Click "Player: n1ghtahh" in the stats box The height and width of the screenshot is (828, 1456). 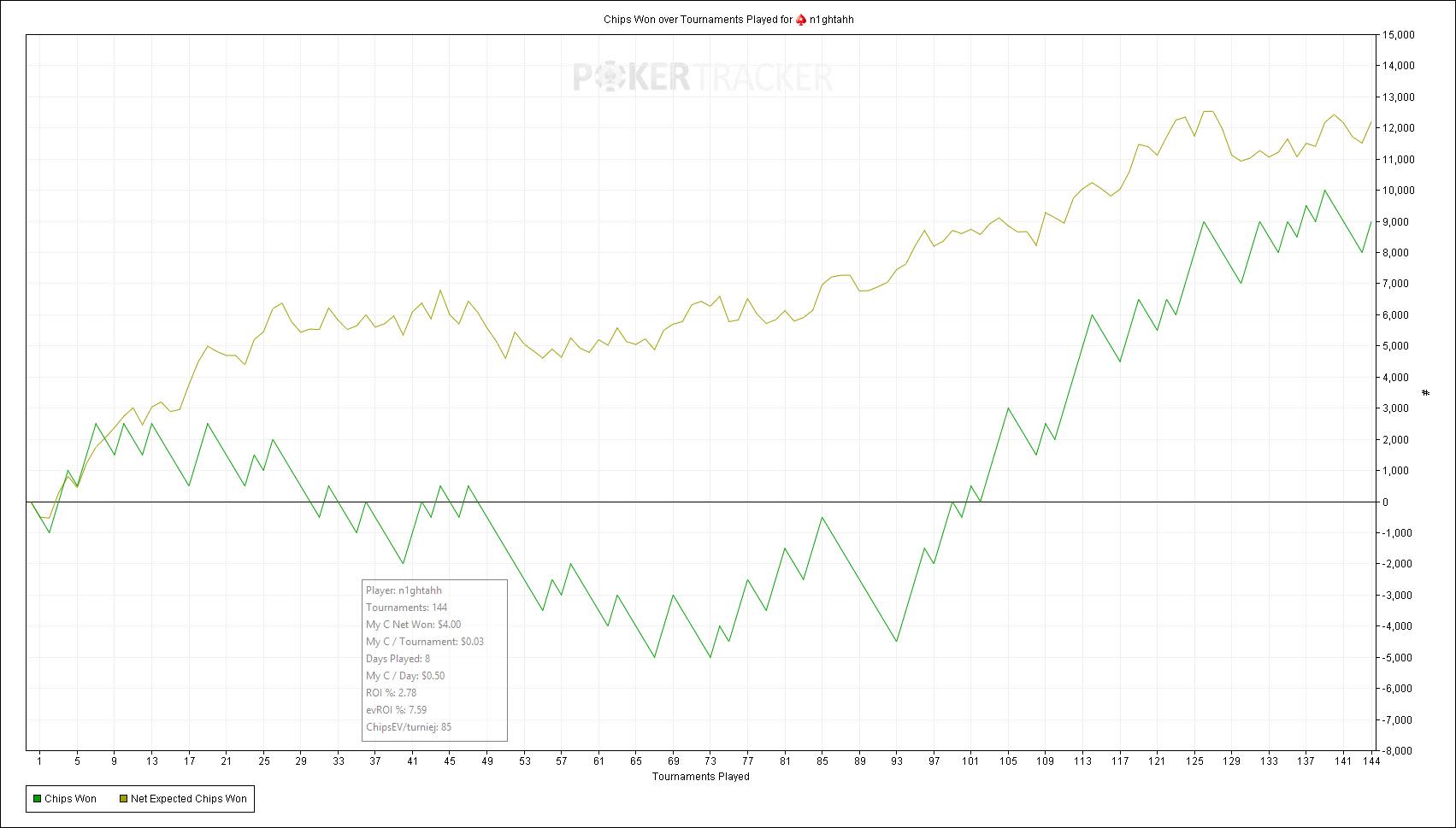(404, 590)
